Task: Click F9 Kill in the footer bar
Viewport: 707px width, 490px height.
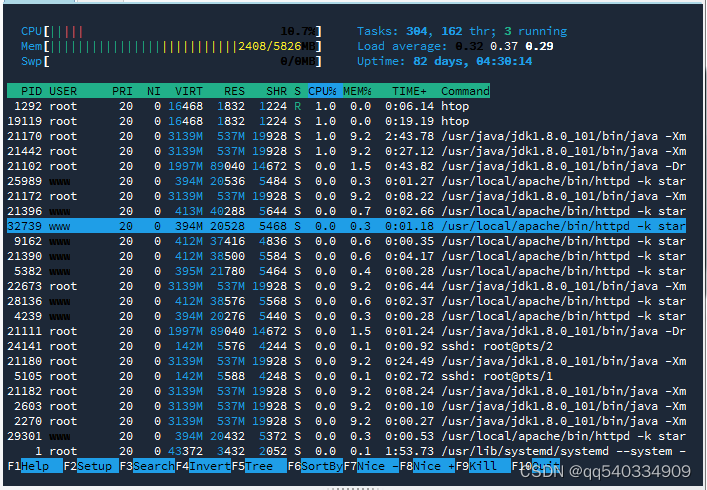Action: pos(483,466)
